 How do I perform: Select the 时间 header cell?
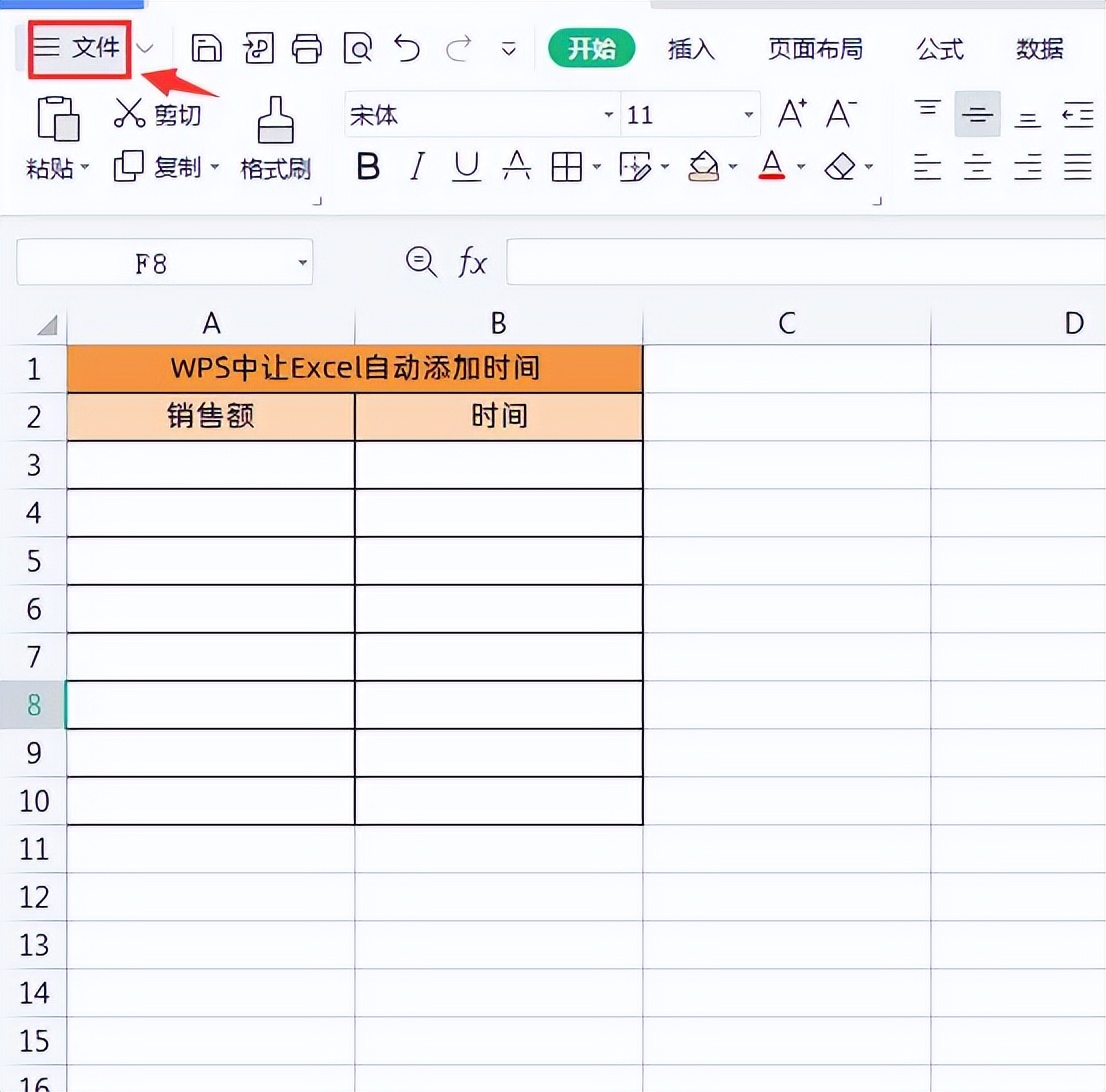pos(499,416)
